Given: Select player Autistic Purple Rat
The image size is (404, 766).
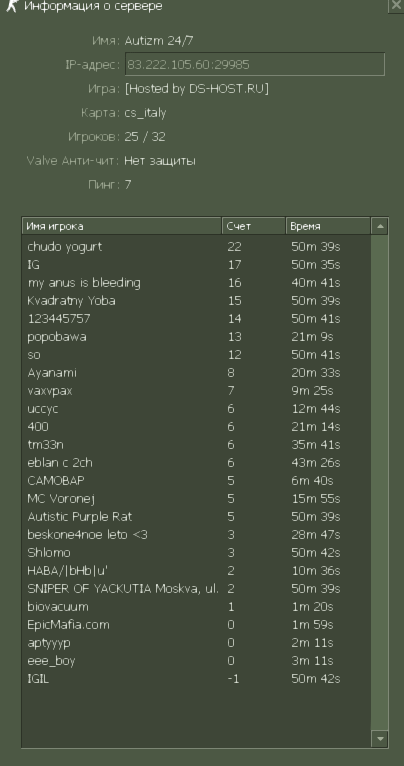Looking at the screenshot, I should click(196, 517).
